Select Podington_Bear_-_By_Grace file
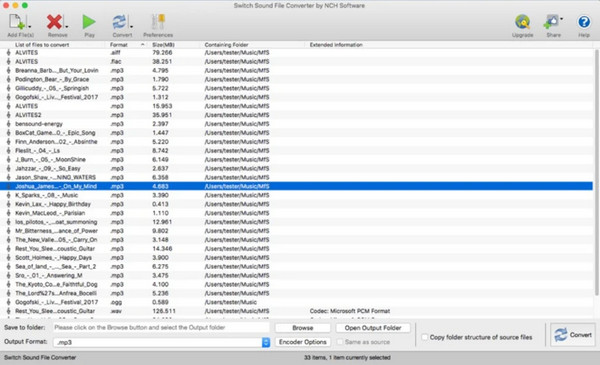This screenshot has height=365, width=600. 297,79
